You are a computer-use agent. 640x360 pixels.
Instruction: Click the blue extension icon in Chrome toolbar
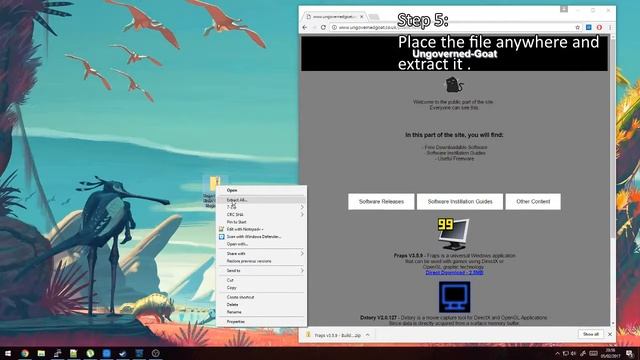click(588, 27)
